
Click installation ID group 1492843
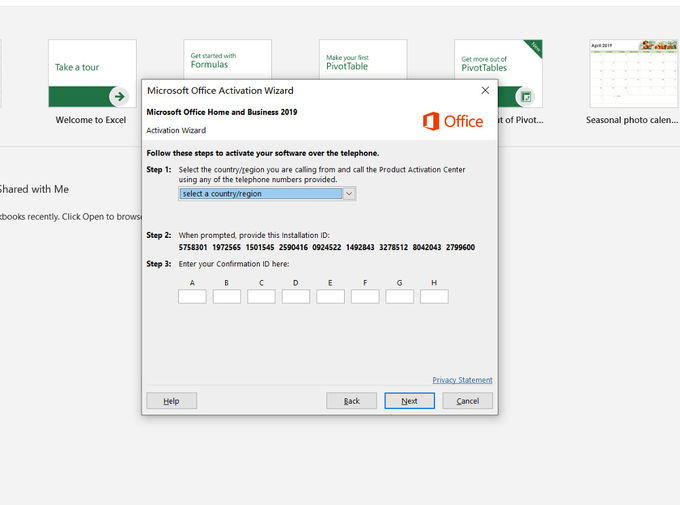[360, 247]
